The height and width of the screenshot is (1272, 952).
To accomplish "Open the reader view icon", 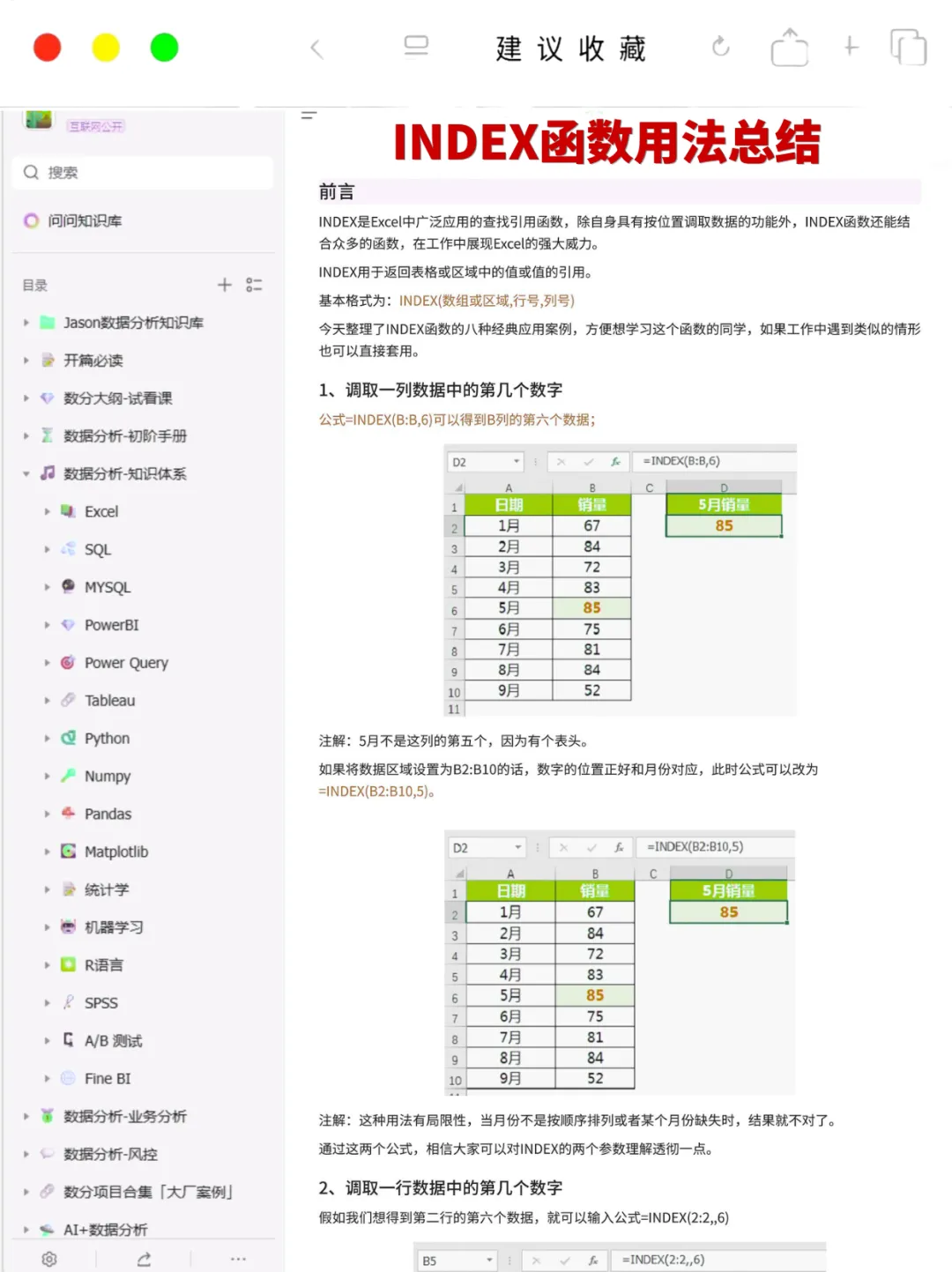I will pos(416,46).
